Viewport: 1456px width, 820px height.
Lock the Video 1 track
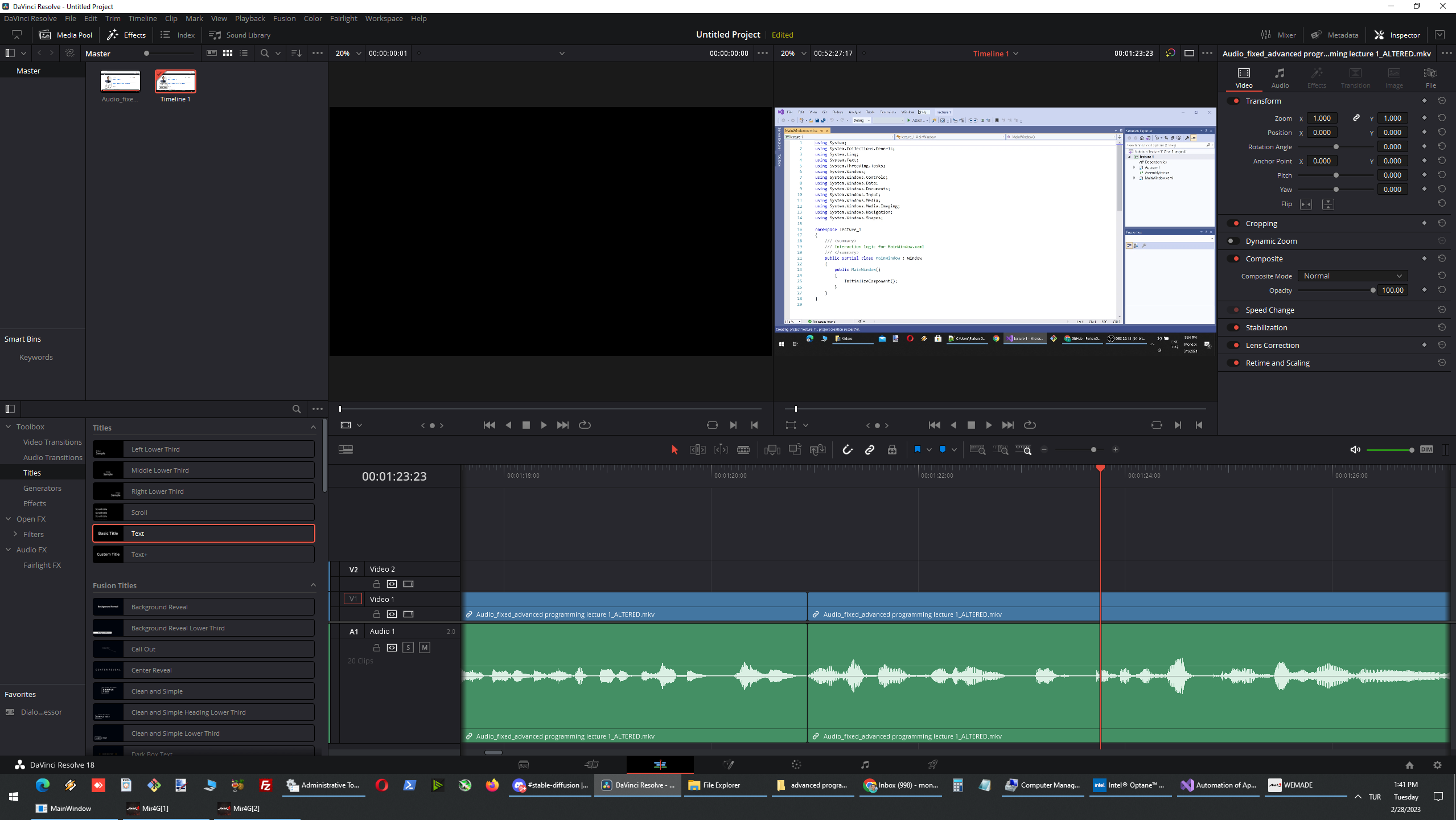click(376, 614)
